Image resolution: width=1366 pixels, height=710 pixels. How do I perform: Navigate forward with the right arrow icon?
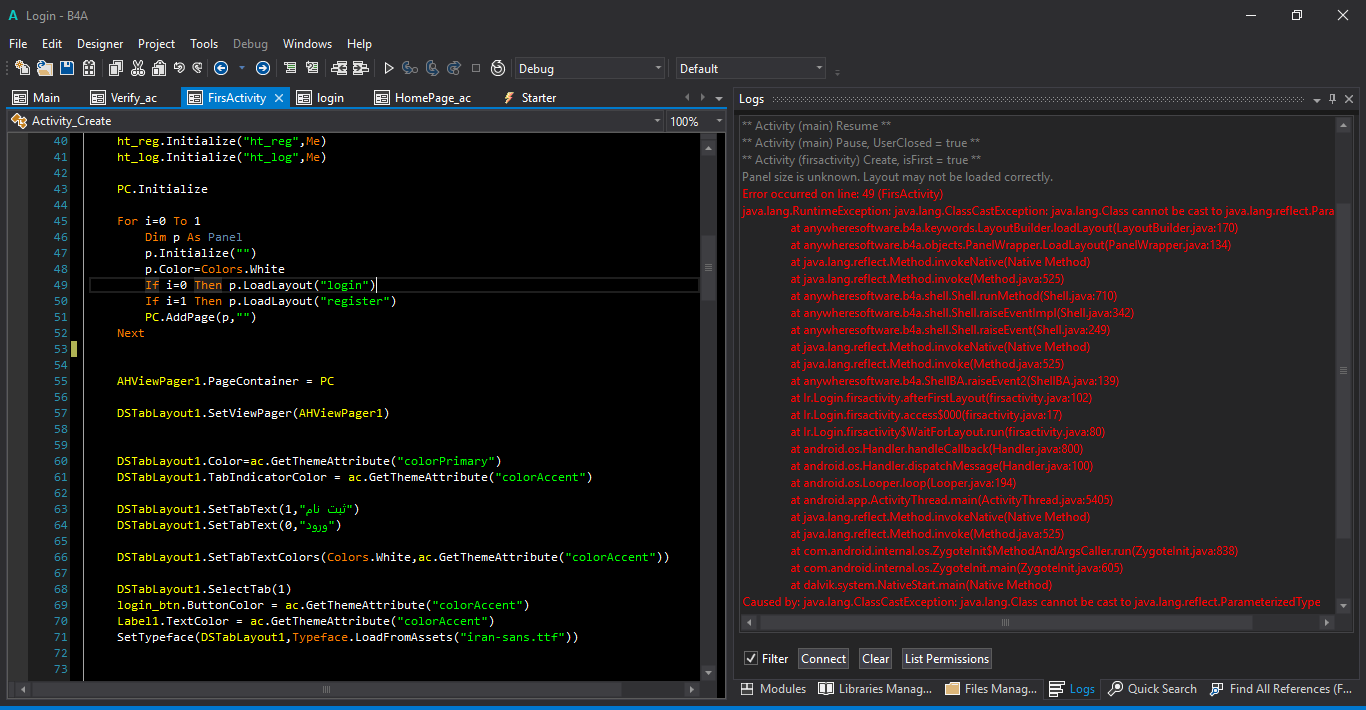click(263, 68)
